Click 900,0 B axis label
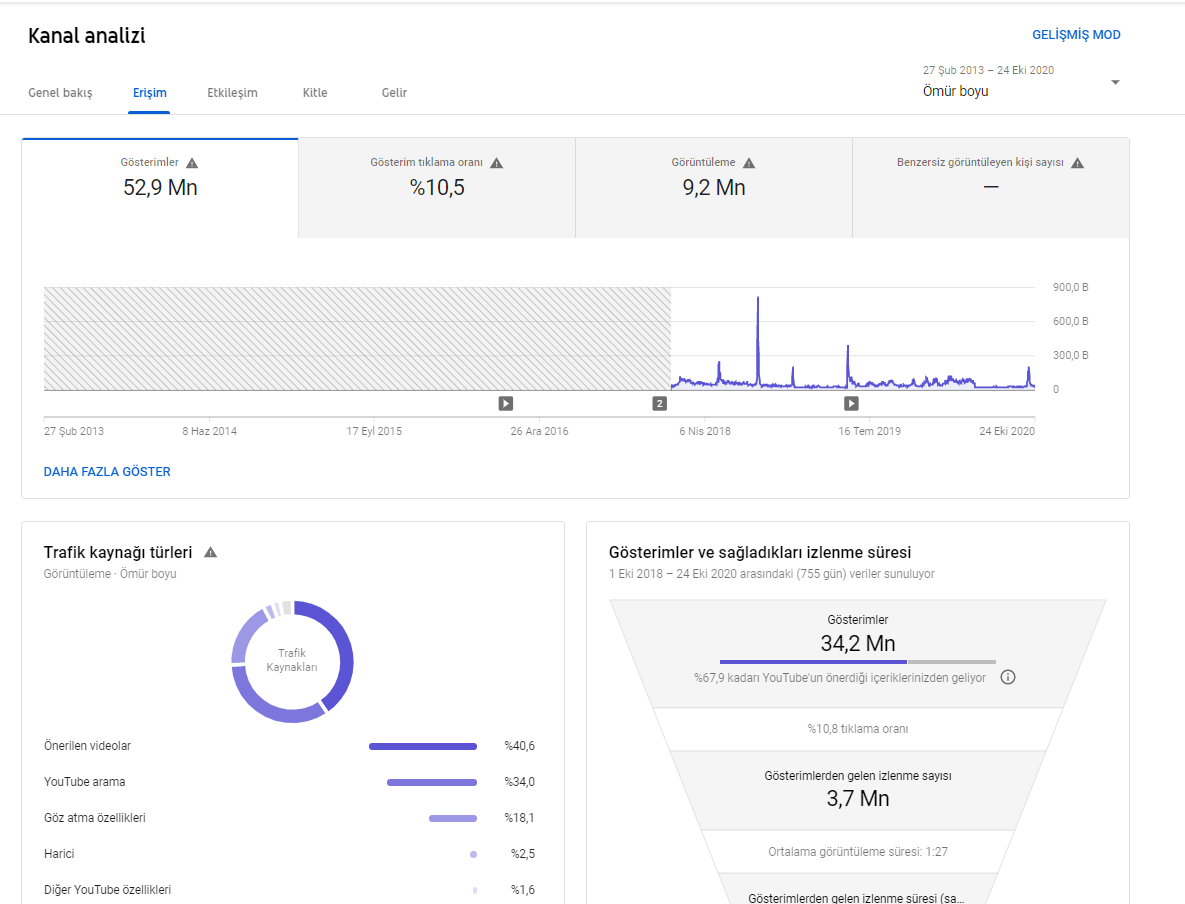The height and width of the screenshot is (904, 1185). 1070,287
